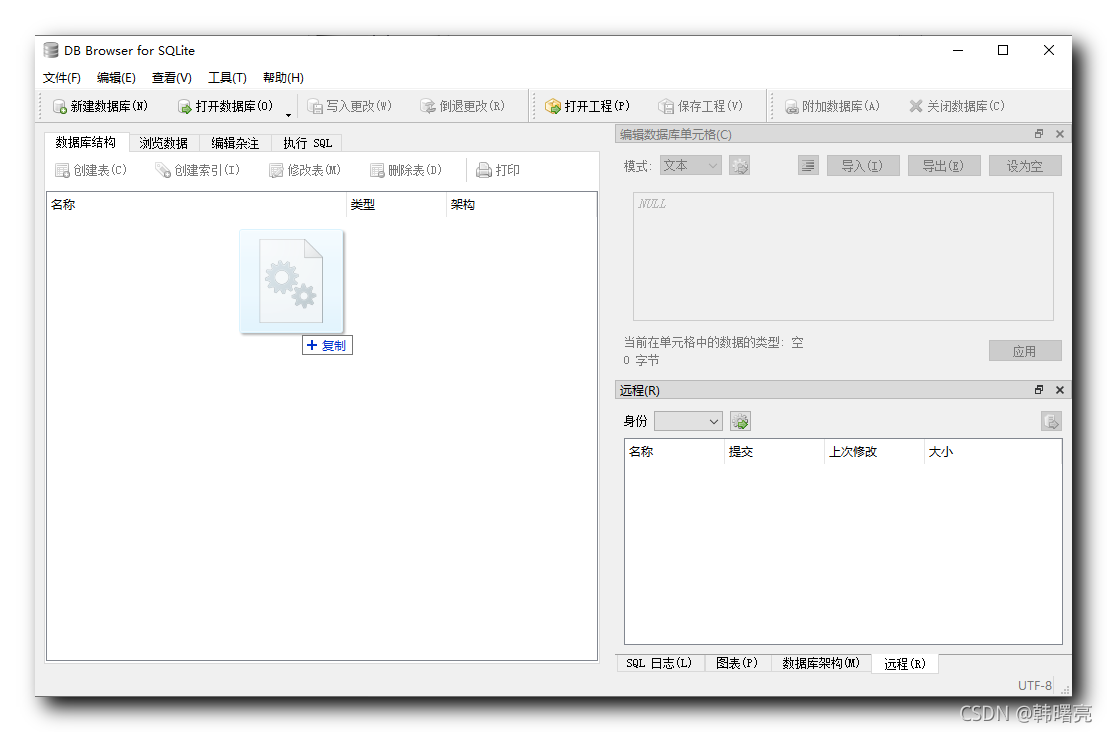The image size is (1107, 732).
Task: Click the 应用 apply button
Action: (x=1025, y=351)
